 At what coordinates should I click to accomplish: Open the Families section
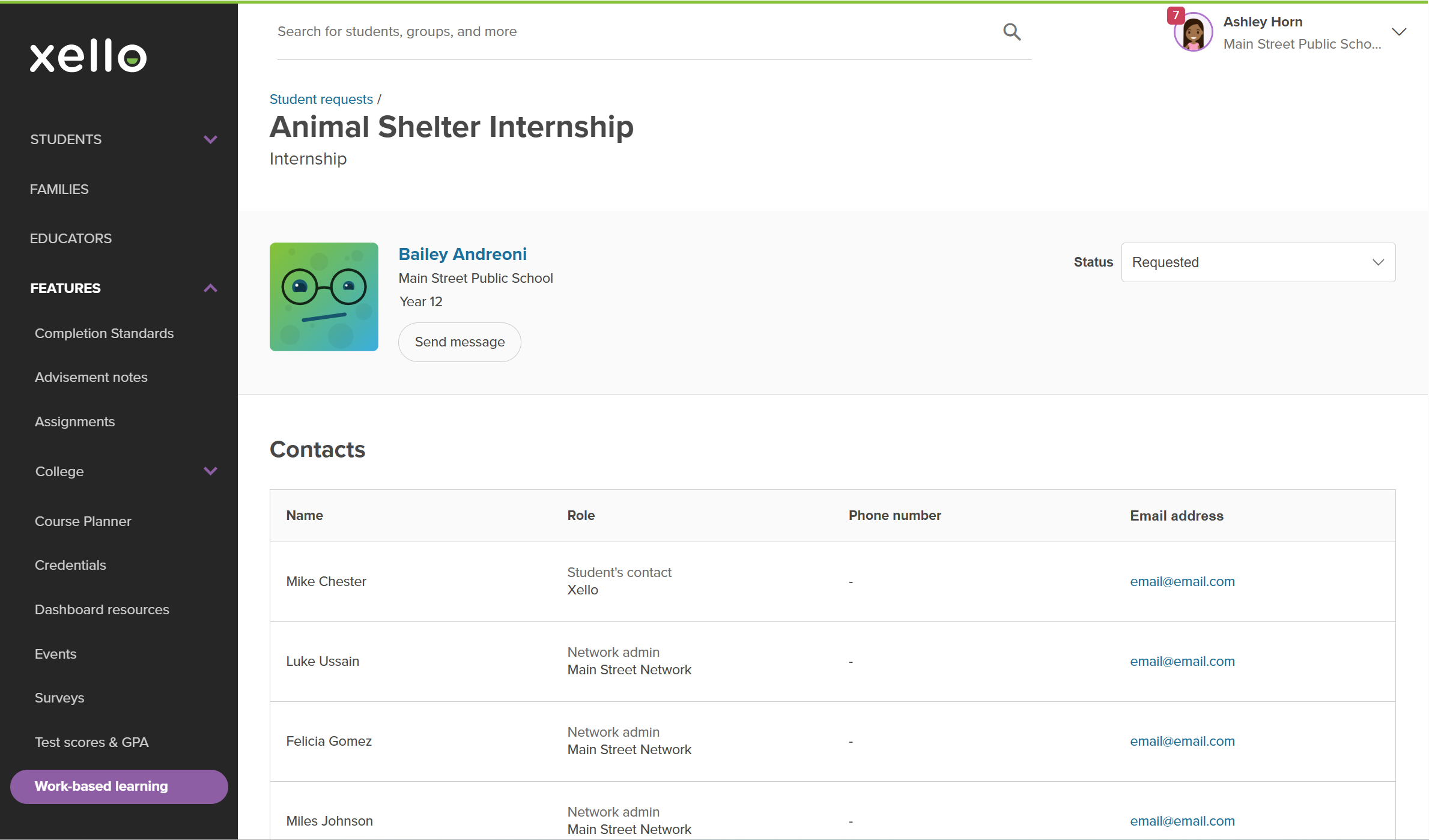coord(59,189)
